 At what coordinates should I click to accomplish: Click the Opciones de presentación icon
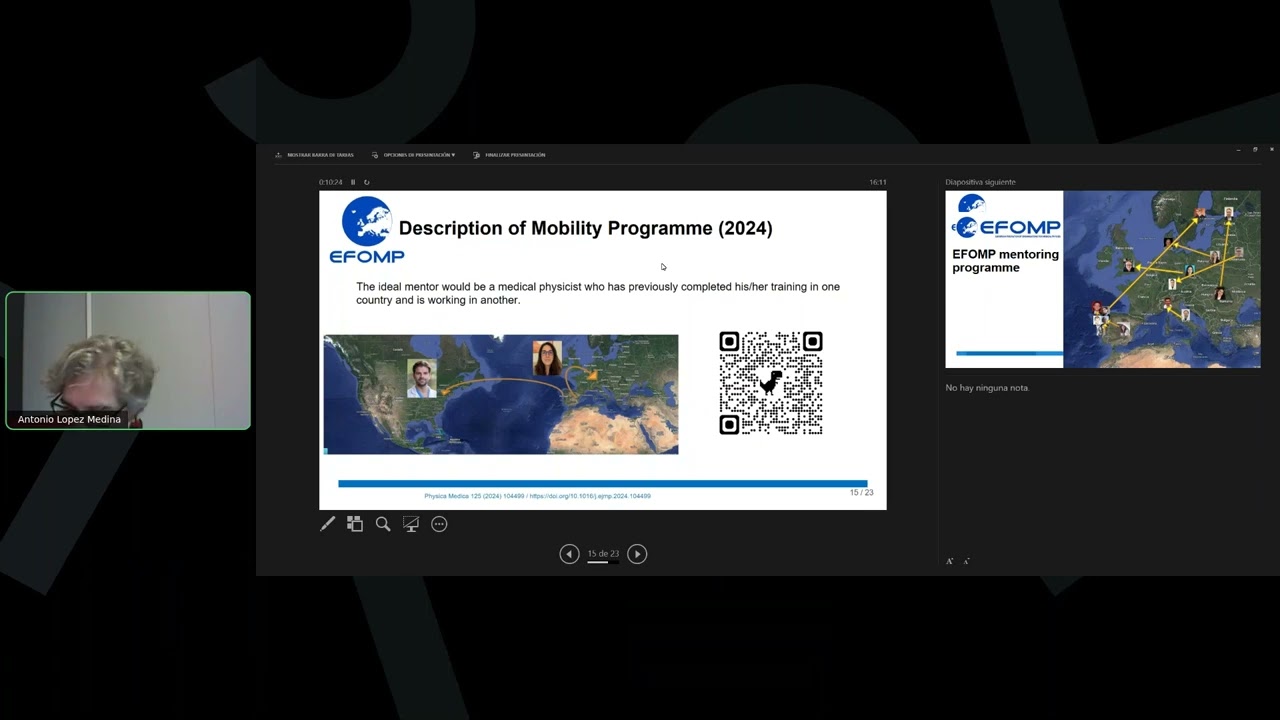coord(375,155)
